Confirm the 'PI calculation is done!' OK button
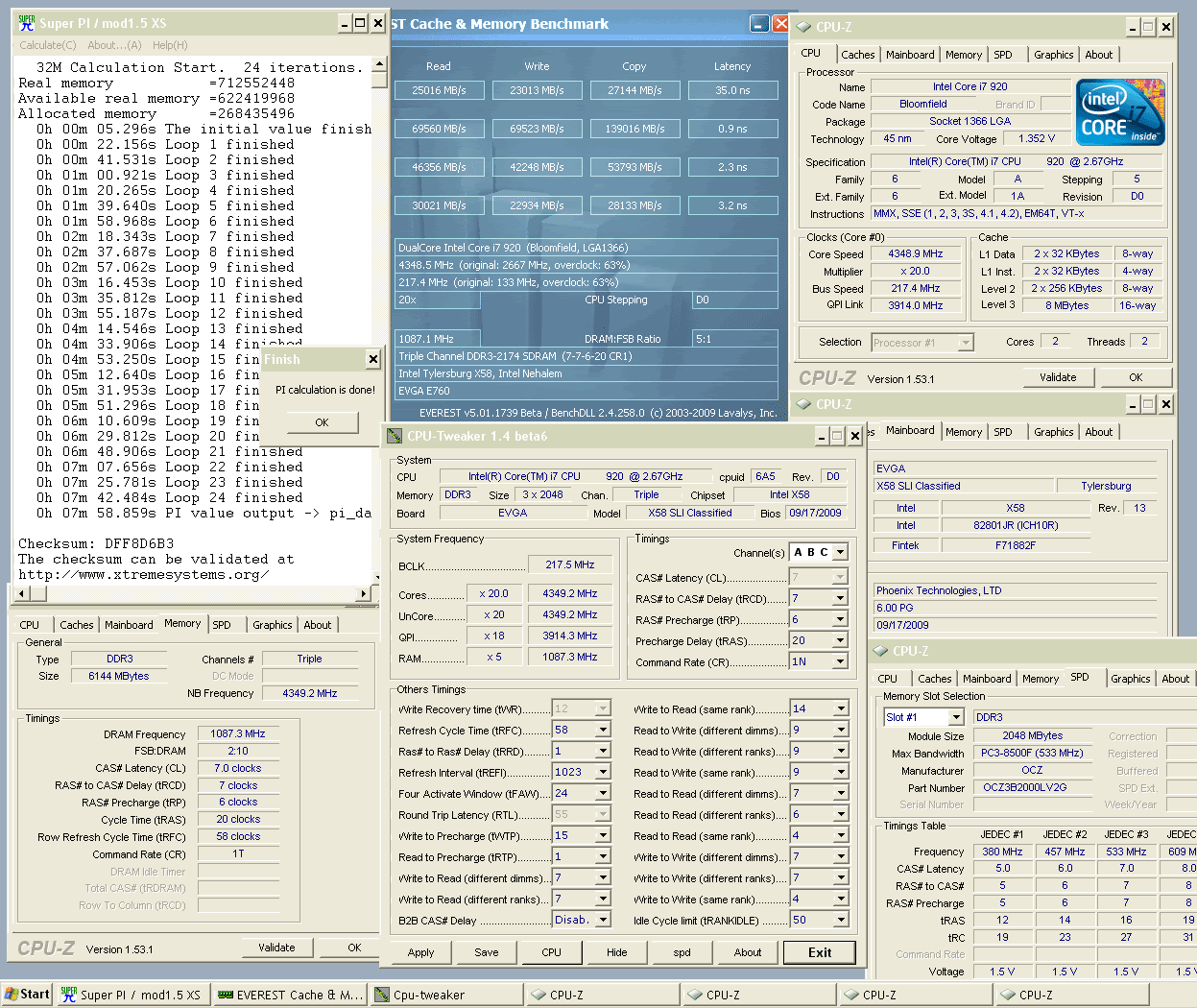Image resolution: width=1197 pixels, height=1008 pixels. point(322,422)
